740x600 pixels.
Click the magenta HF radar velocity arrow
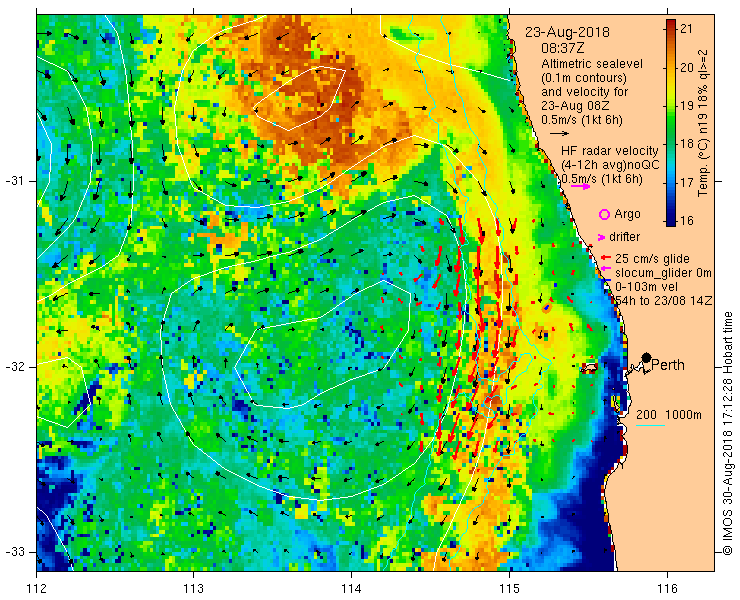(580, 186)
